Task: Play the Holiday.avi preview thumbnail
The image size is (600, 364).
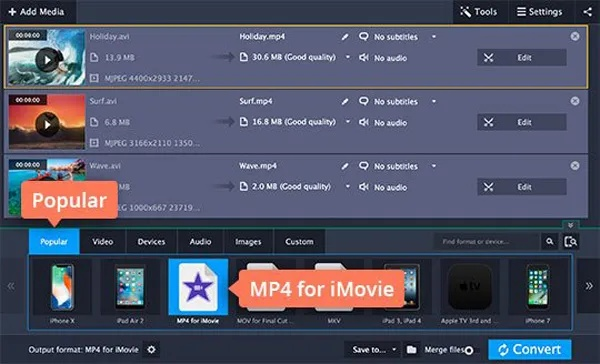Action: tap(47, 60)
